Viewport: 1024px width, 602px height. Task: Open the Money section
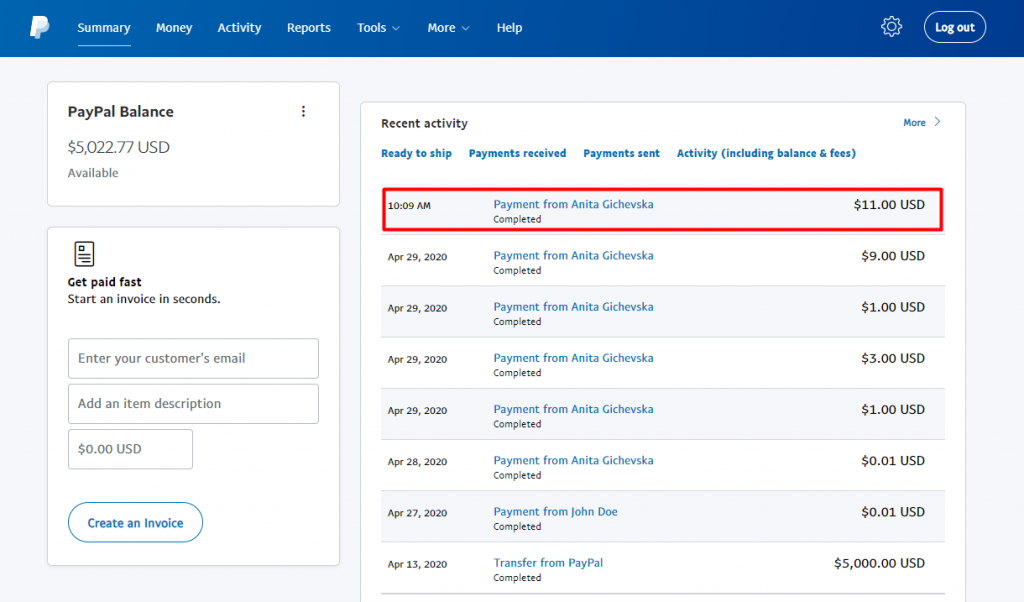pyautogui.click(x=174, y=28)
